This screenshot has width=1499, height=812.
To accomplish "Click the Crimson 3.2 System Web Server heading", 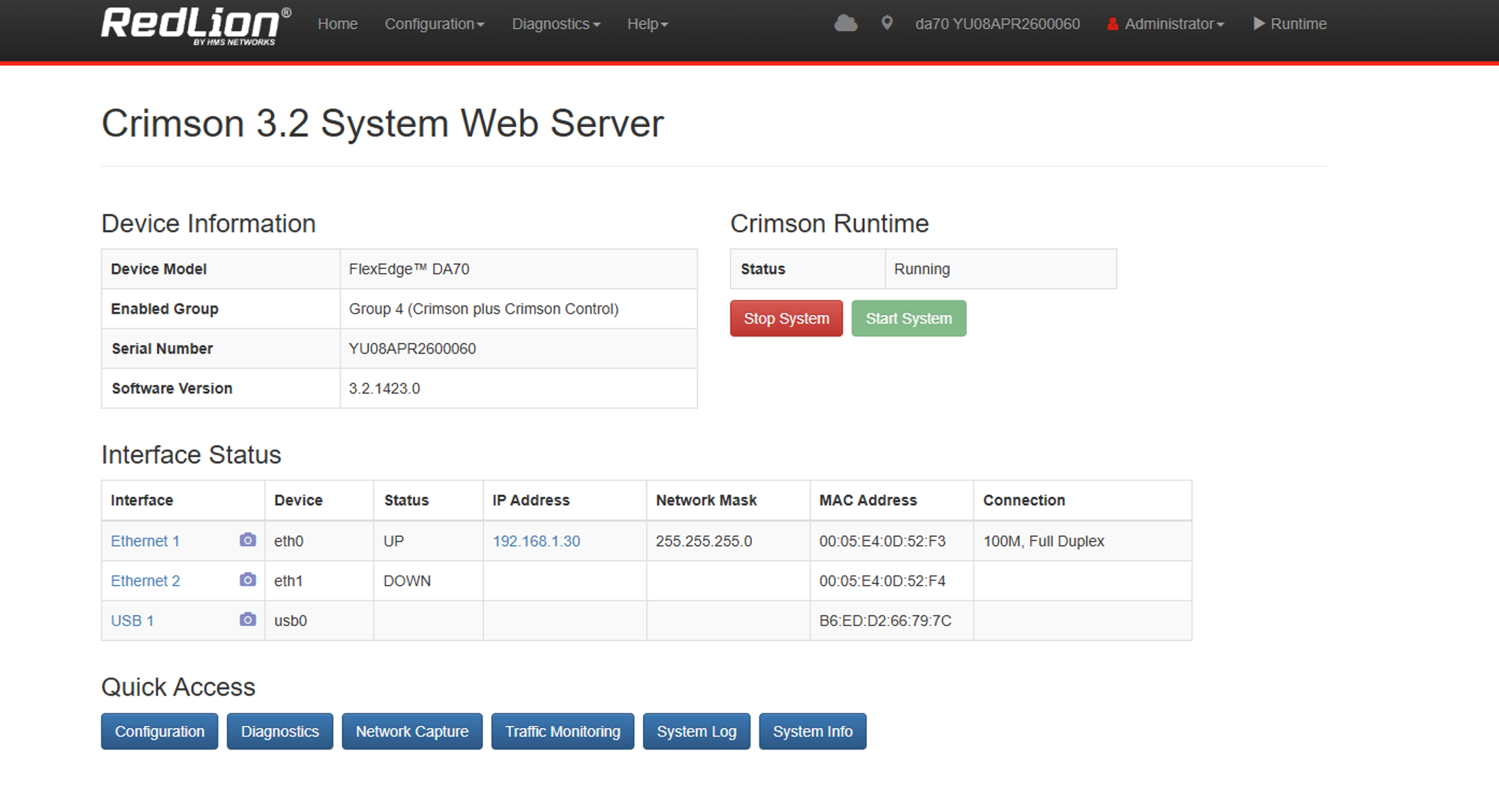I will [383, 124].
